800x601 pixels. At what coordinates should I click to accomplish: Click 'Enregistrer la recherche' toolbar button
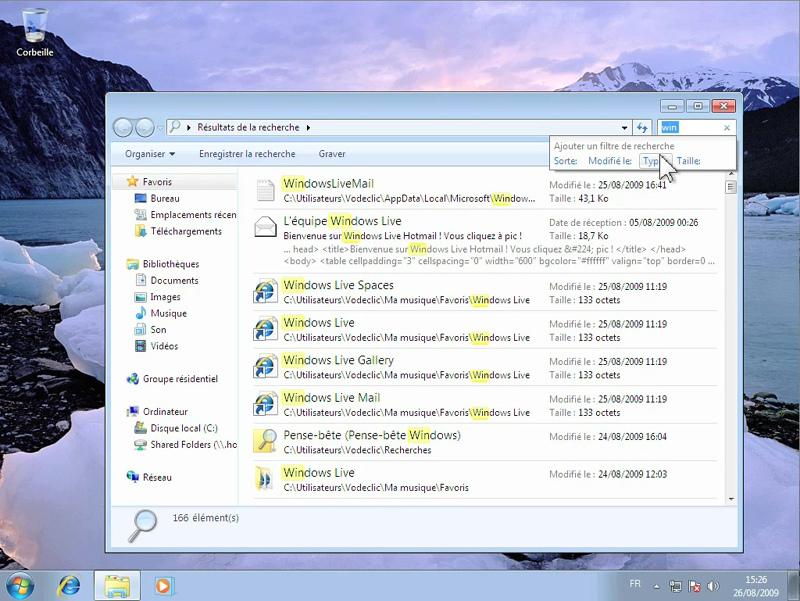247,154
